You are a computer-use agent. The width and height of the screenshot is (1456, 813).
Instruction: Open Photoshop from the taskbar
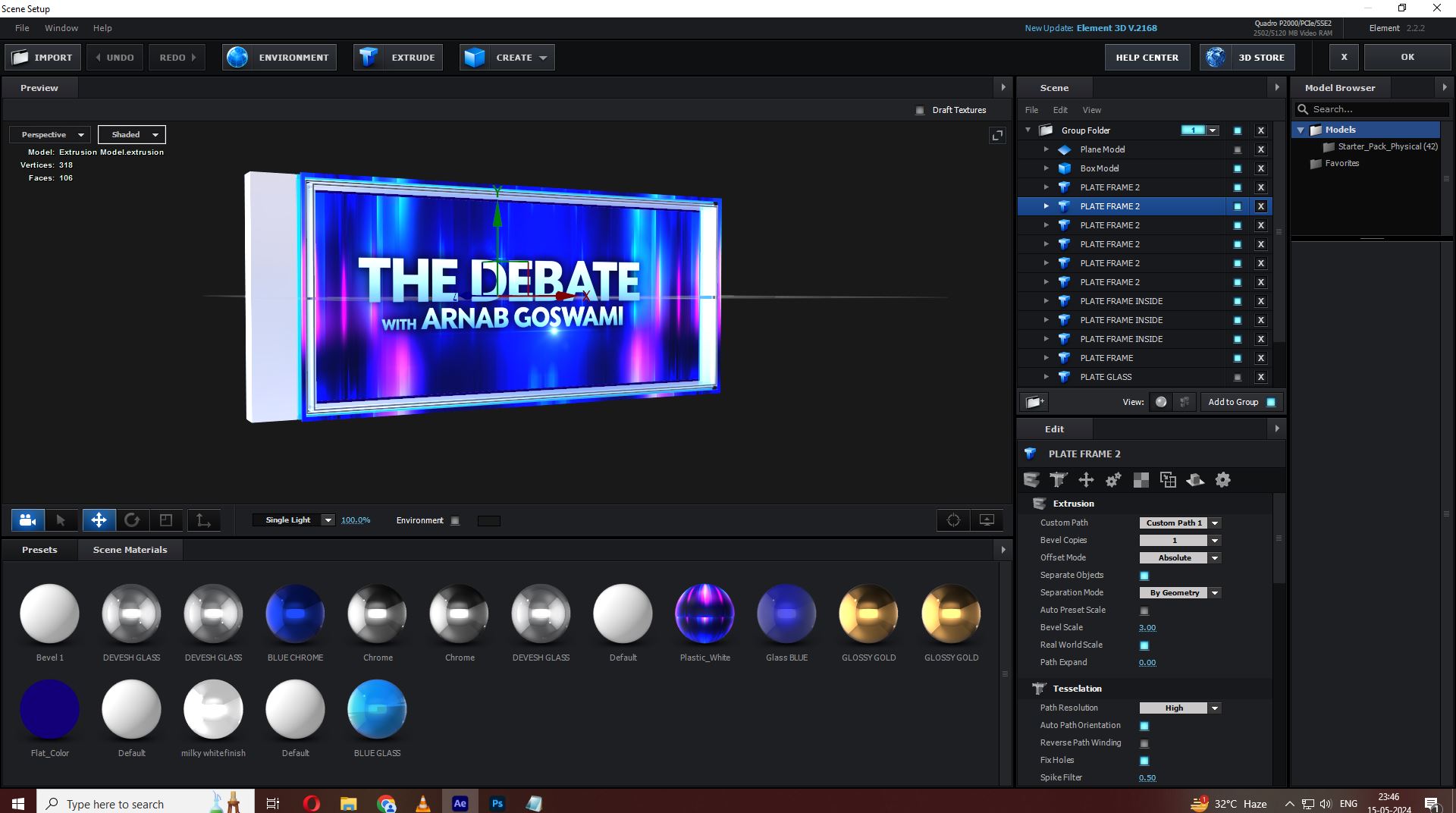(497, 803)
